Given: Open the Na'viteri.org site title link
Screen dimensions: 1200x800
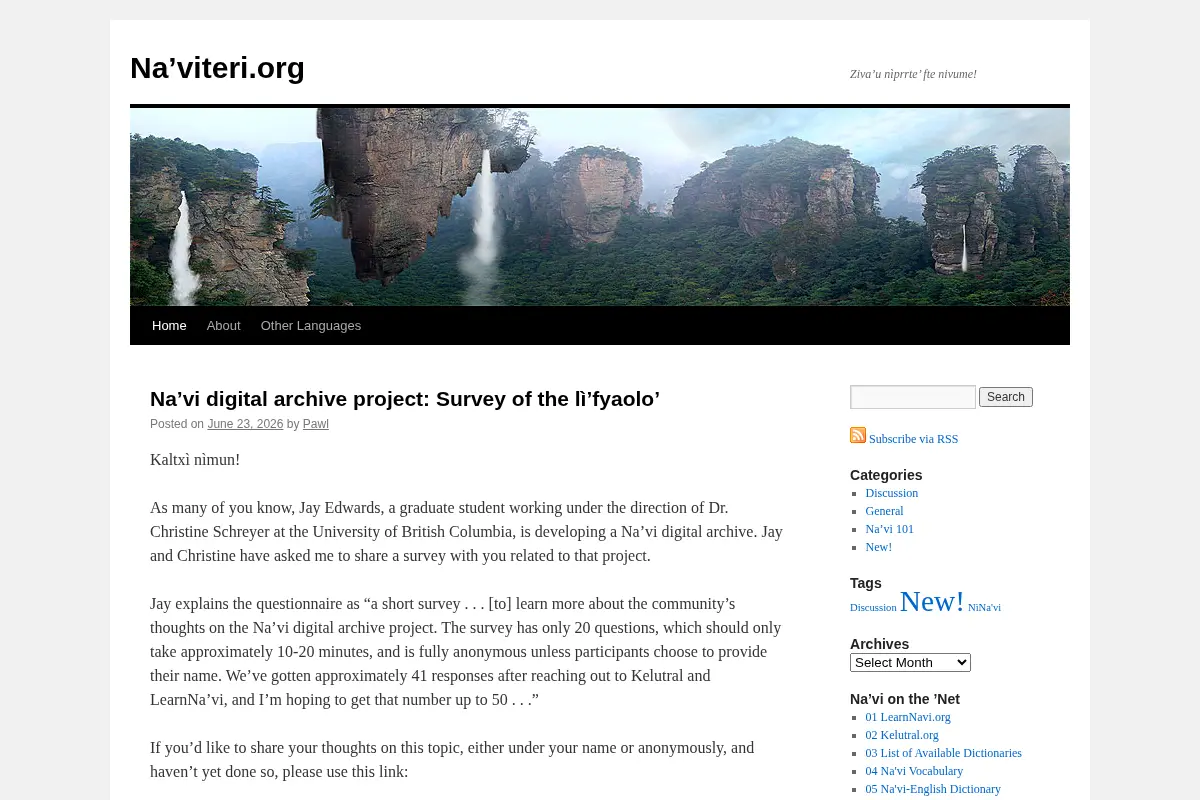Looking at the screenshot, I should coord(217,68).
